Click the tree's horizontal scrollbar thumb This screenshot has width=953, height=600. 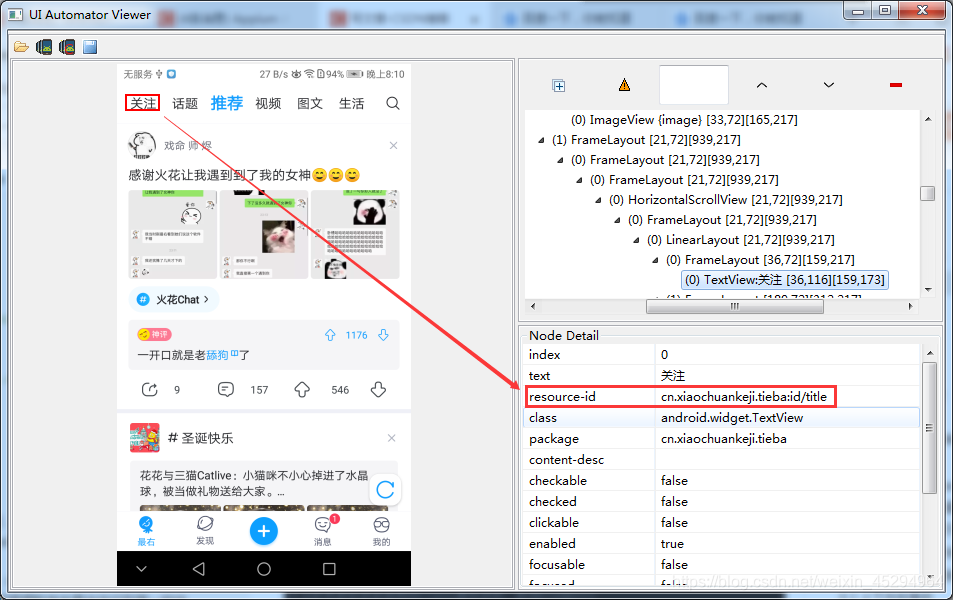pyautogui.click(x=734, y=306)
